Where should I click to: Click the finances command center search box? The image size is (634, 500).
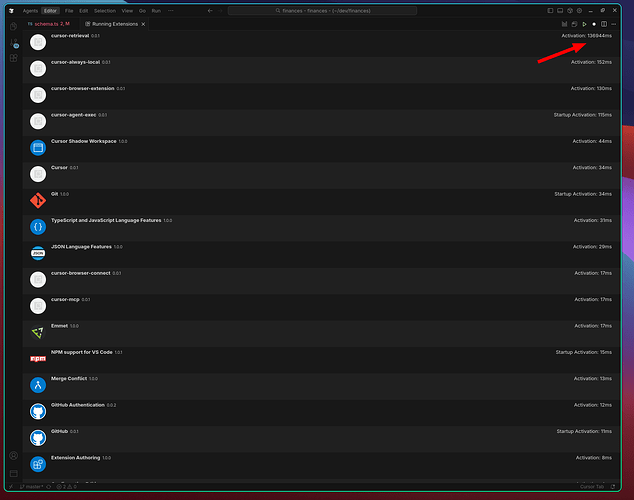pos(322,11)
